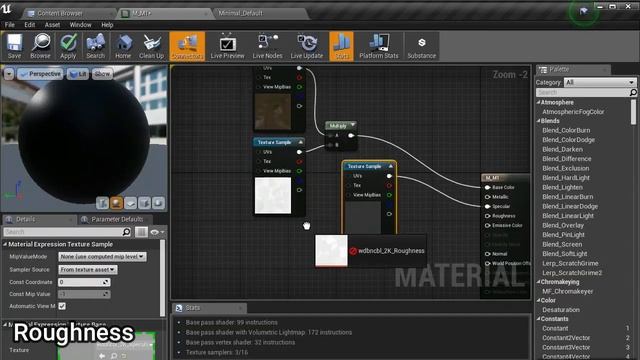Click the Details search magnifier icon
Image resolution: width=640 pixels, height=360 pixels.
tap(127, 232)
